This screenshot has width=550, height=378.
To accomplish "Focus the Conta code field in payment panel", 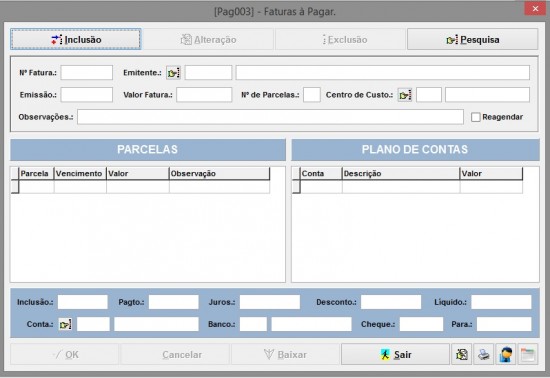I will click(93, 324).
